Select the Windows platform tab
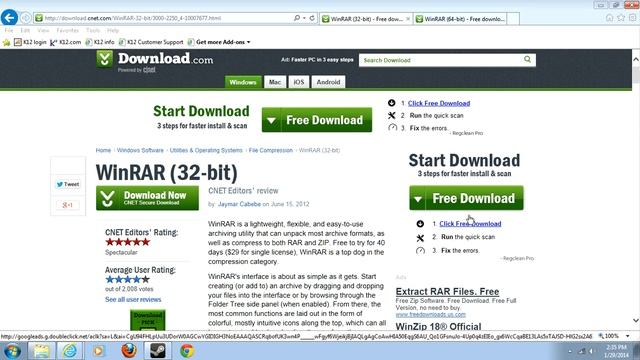 (242, 82)
